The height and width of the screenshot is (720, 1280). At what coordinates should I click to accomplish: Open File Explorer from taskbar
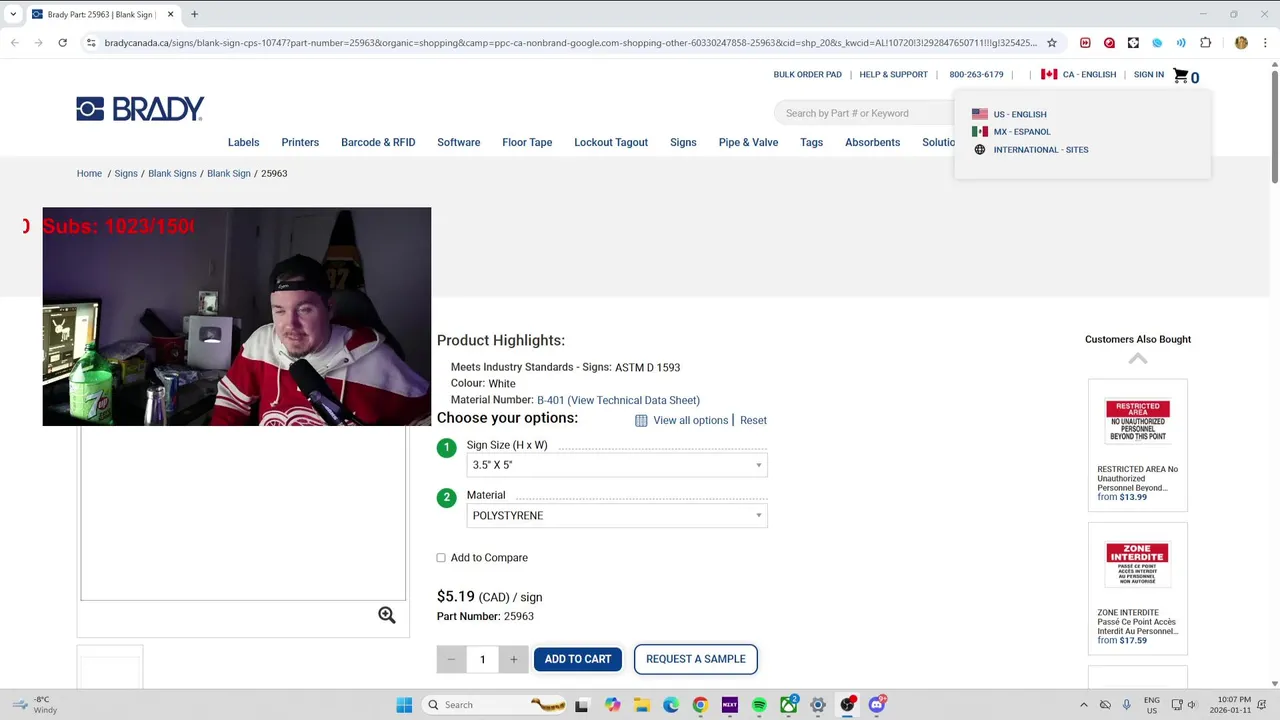tap(641, 705)
